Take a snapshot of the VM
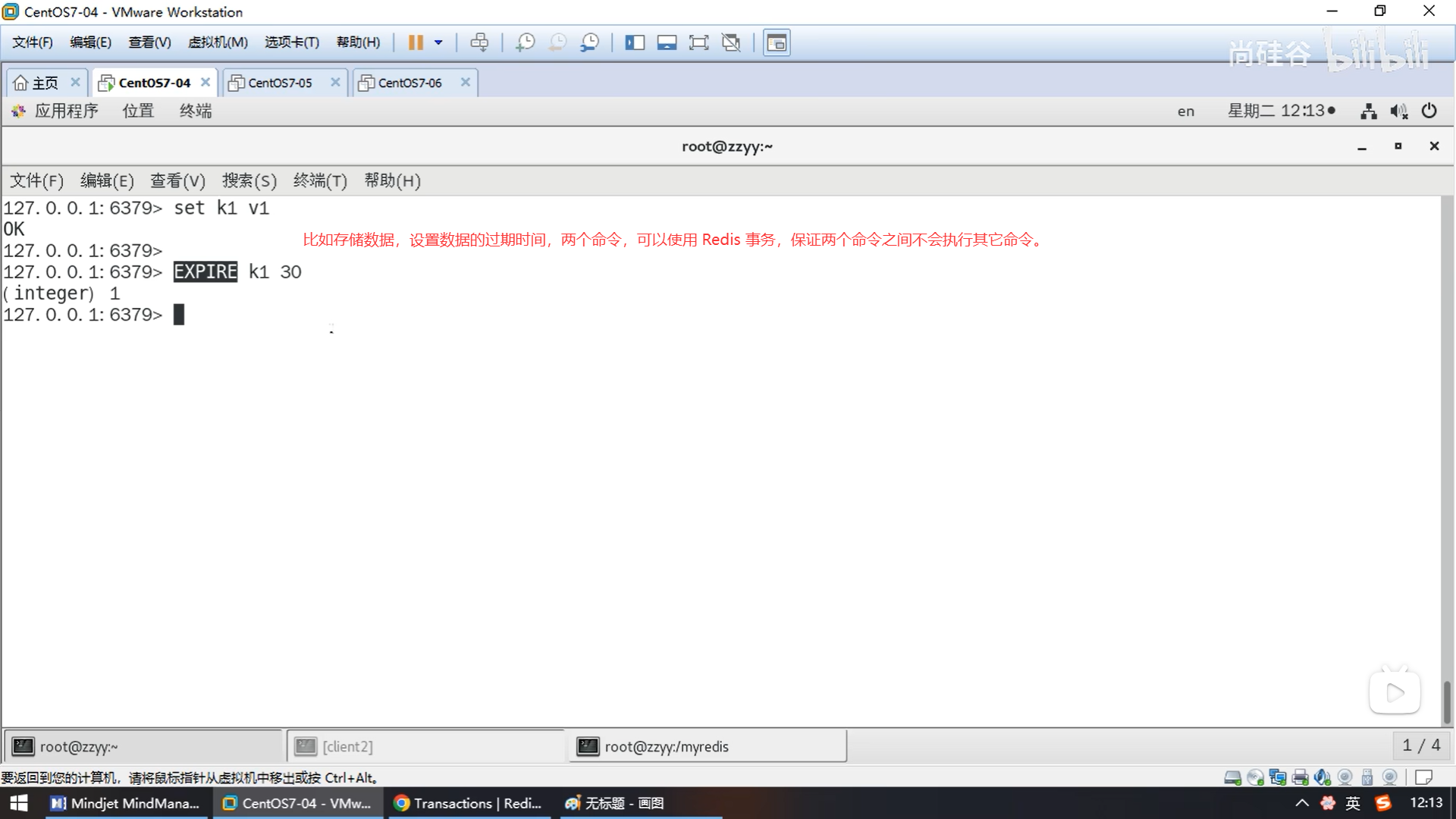 [x=525, y=42]
